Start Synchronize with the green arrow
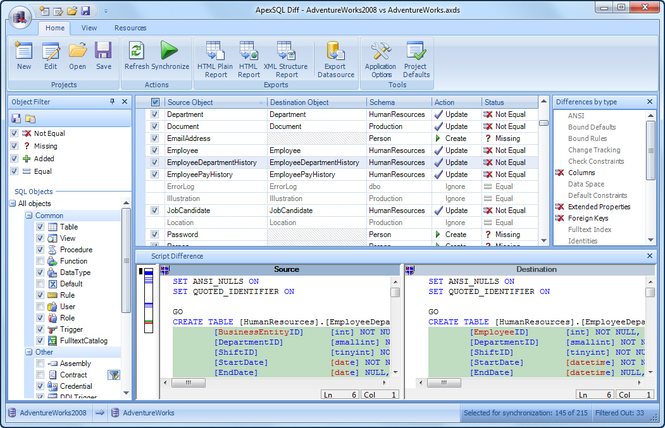Screen dimensions: 665x428 tap(170, 55)
